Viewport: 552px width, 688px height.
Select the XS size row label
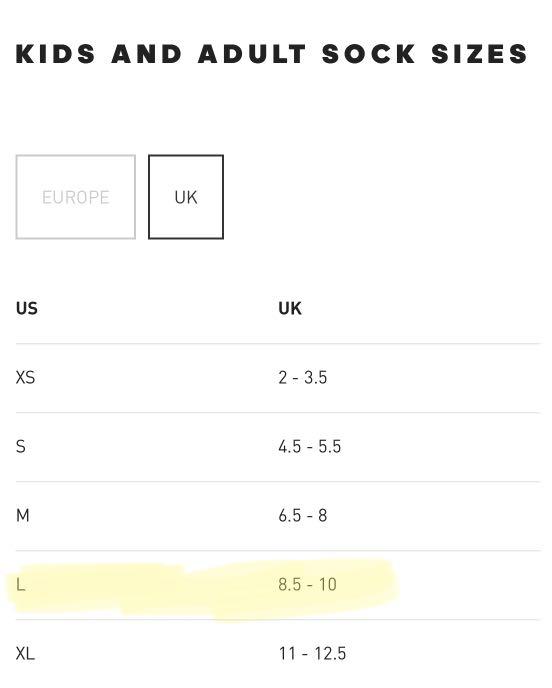pos(25,377)
